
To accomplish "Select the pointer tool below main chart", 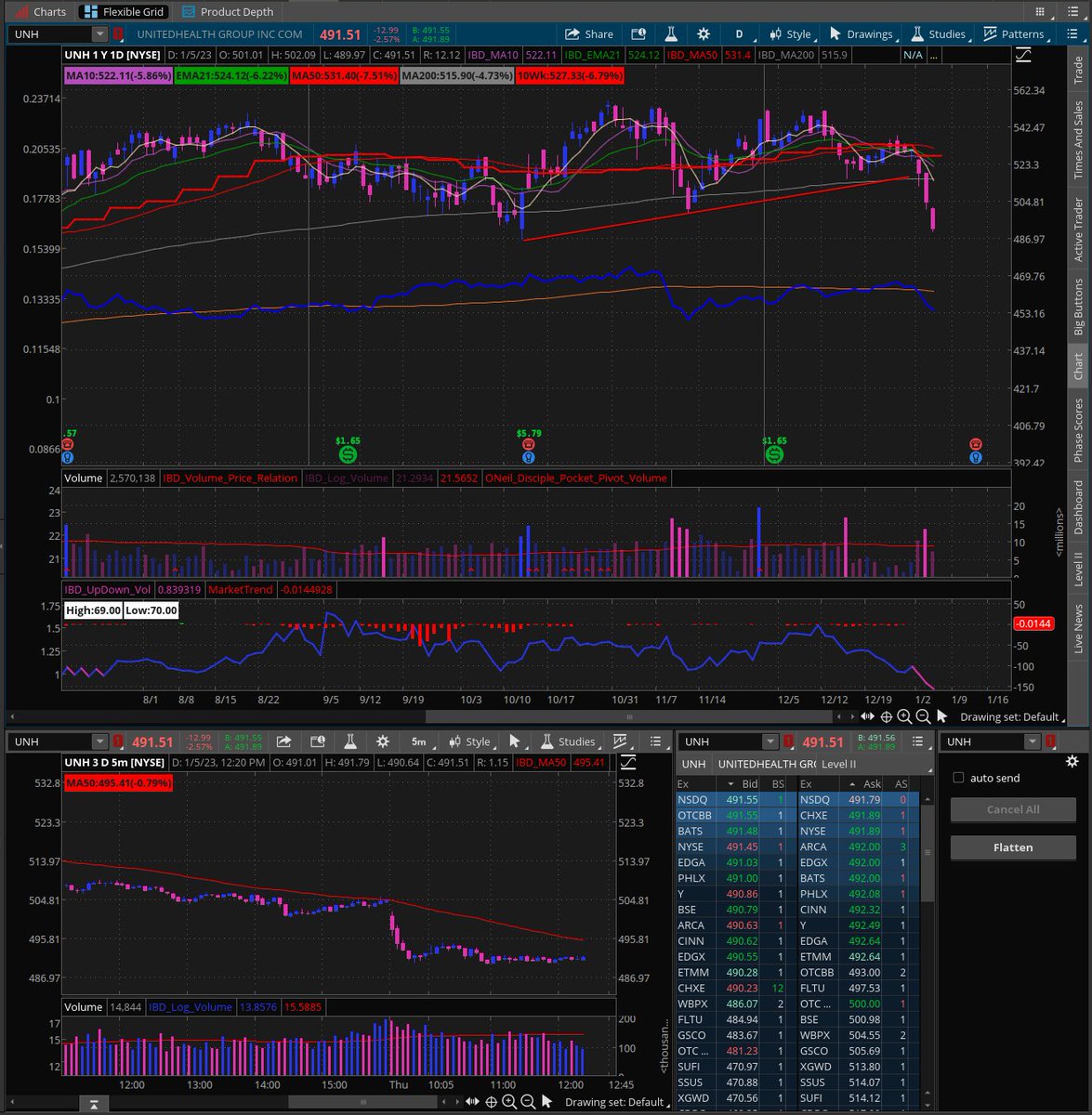I will 941,716.
